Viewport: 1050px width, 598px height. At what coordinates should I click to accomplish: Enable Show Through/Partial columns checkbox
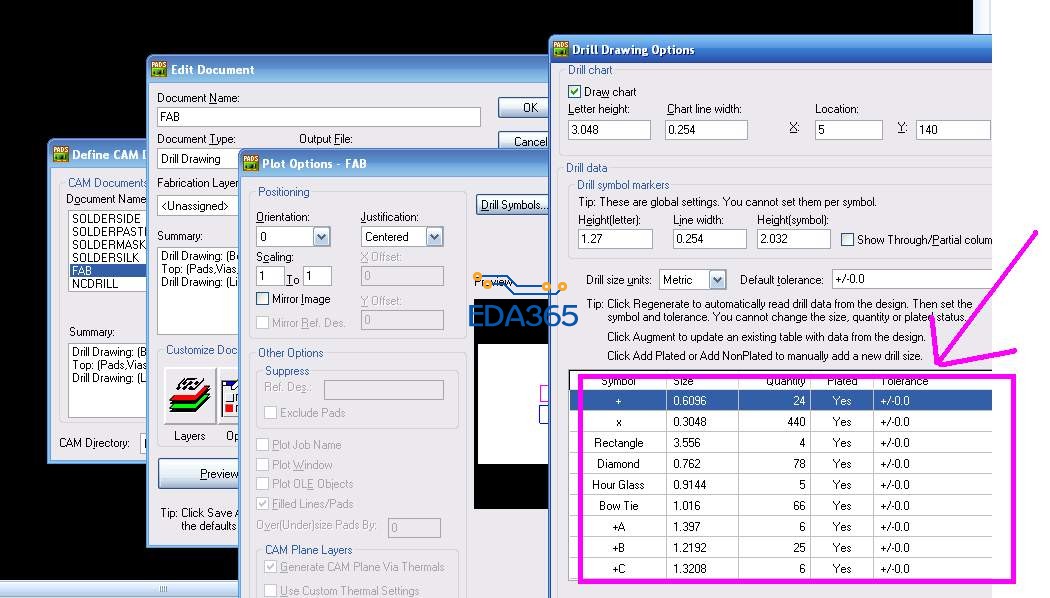click(x=847, y=239)
